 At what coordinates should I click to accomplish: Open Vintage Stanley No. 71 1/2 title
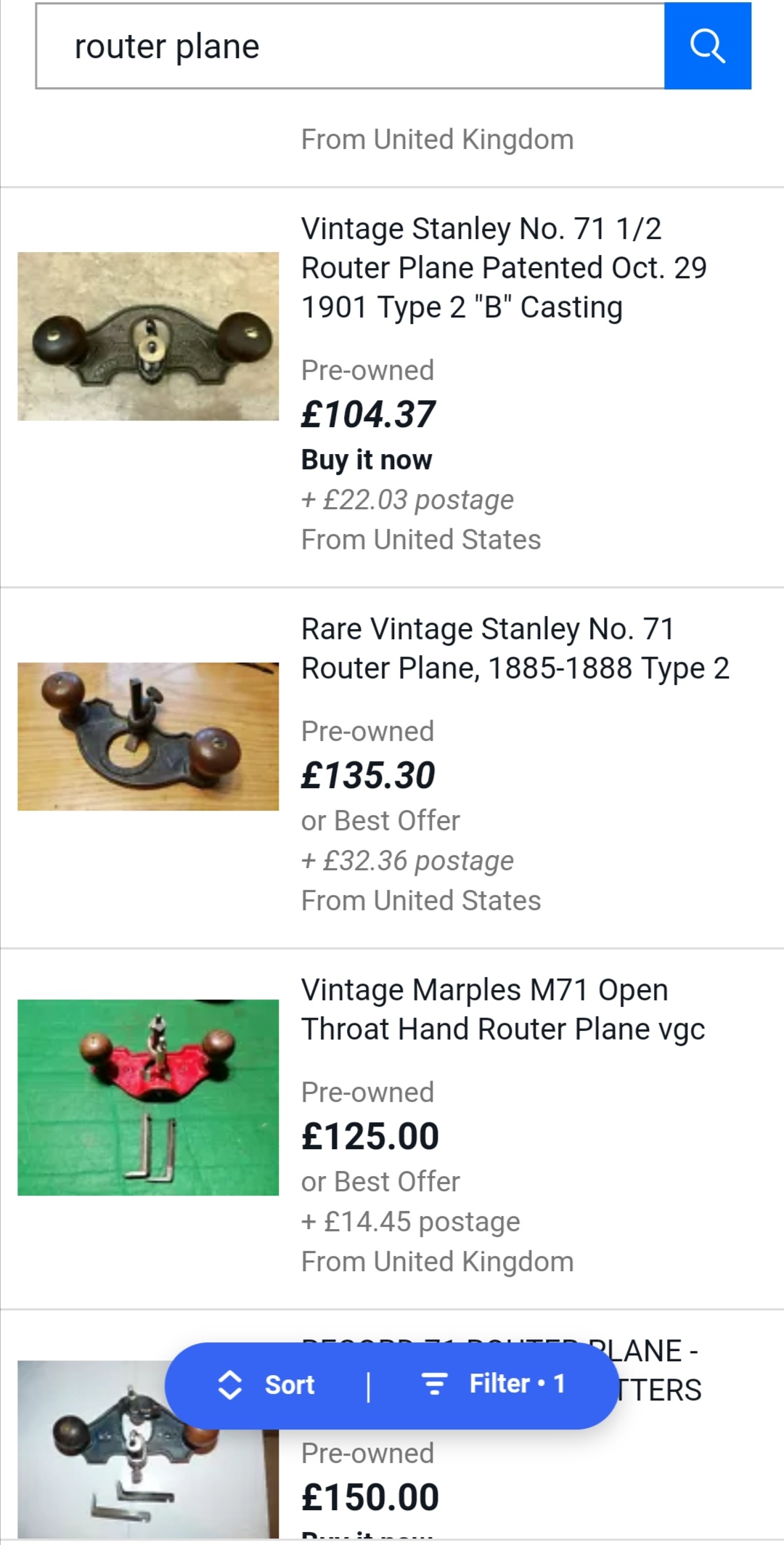click(504, 268)
